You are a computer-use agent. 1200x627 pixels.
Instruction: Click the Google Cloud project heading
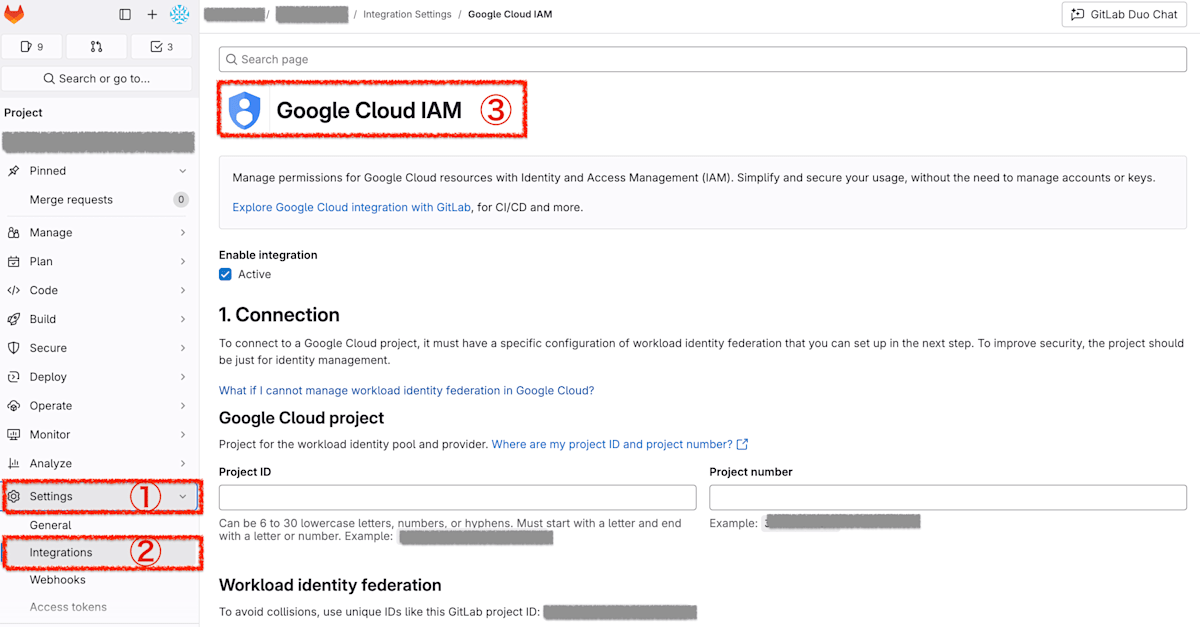coord(302,418)
